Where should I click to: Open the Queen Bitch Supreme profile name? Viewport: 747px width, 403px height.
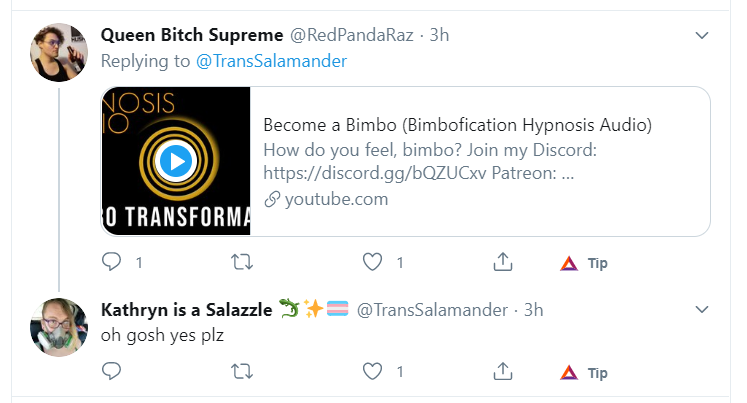(192, 35)
